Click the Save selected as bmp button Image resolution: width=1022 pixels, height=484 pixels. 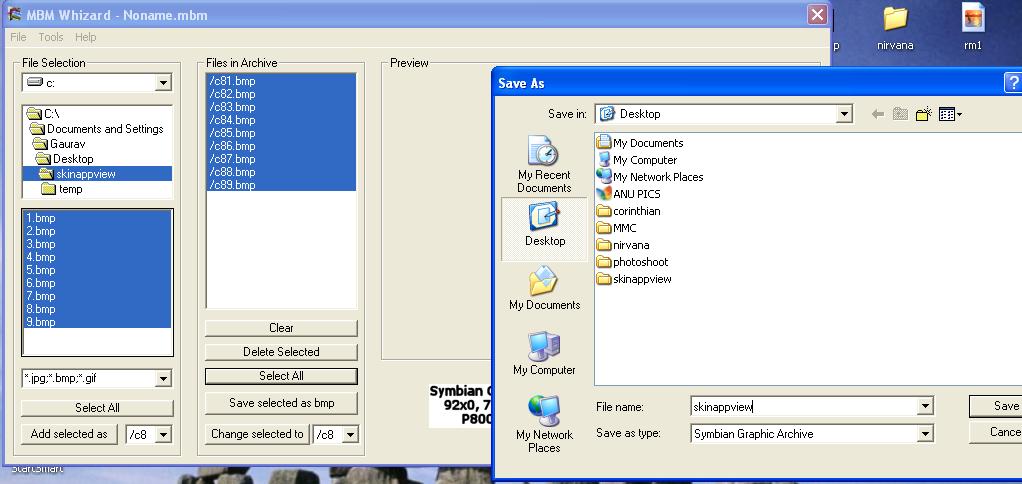coord(281,403)
